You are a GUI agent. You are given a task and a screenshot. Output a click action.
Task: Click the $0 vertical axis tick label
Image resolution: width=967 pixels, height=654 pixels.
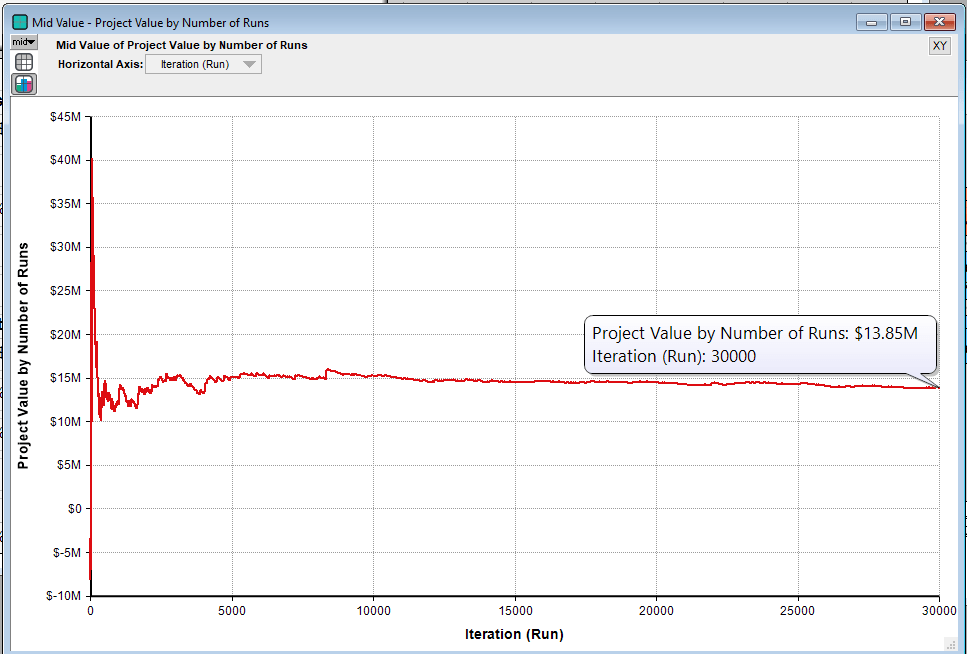[x=72, y=509]
